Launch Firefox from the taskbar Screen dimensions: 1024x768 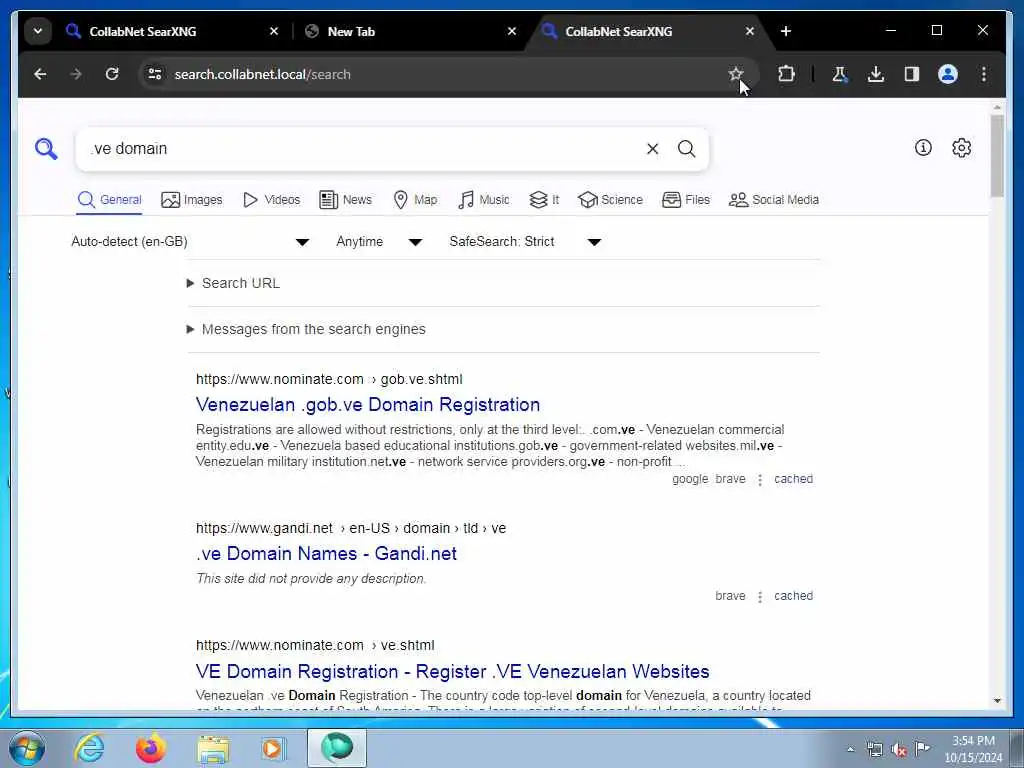click(x=151, y=748)
